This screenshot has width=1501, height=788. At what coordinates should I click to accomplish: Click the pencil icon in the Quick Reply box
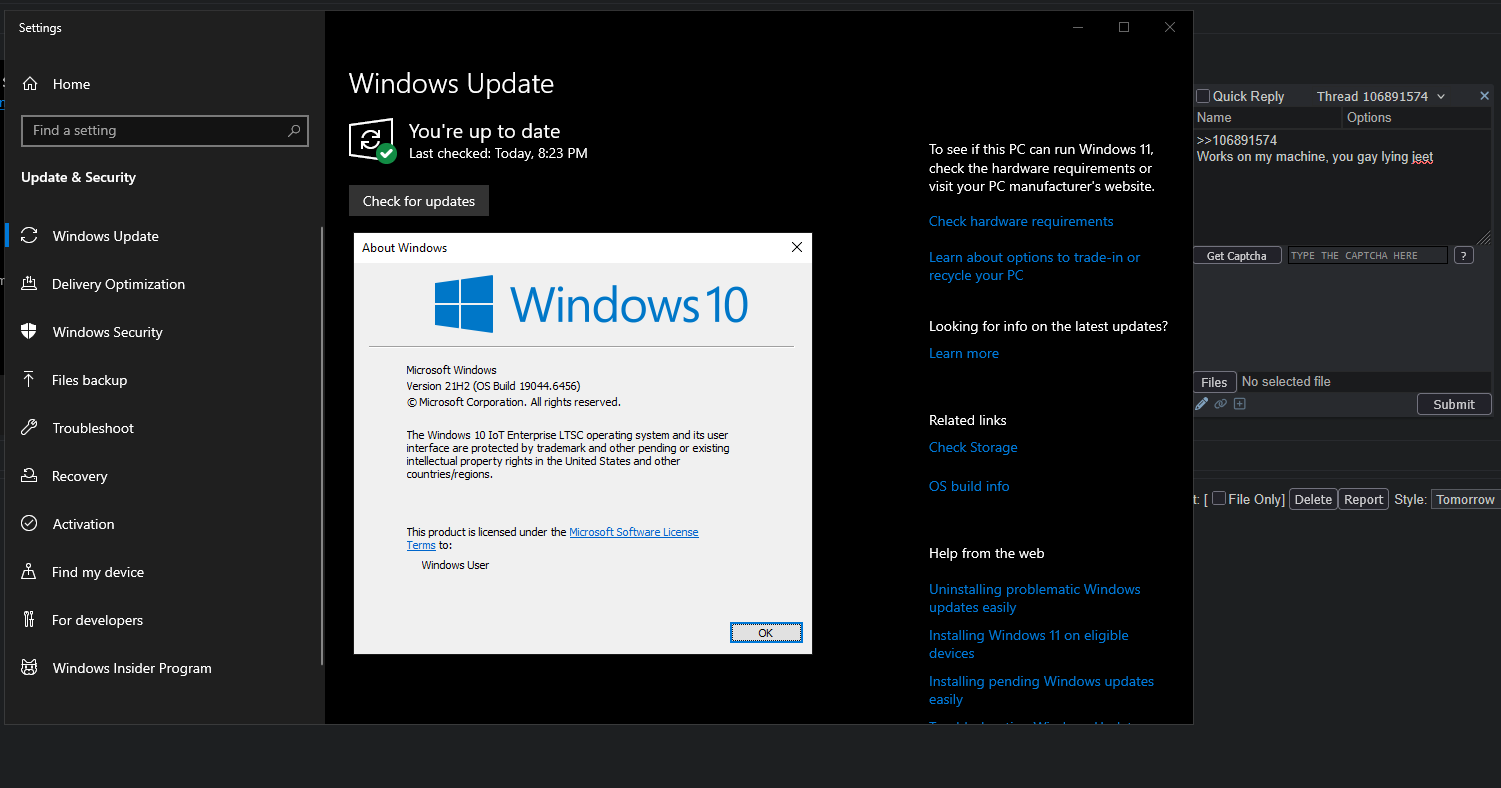tap(1202, 404)
